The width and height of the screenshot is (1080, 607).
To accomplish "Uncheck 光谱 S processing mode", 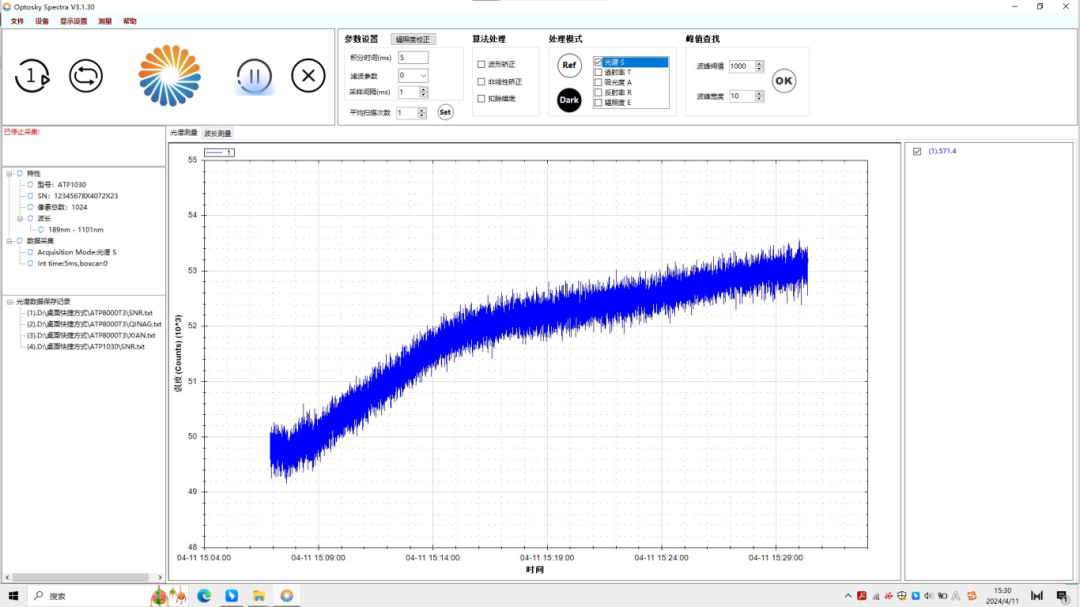I will point(598,62).
